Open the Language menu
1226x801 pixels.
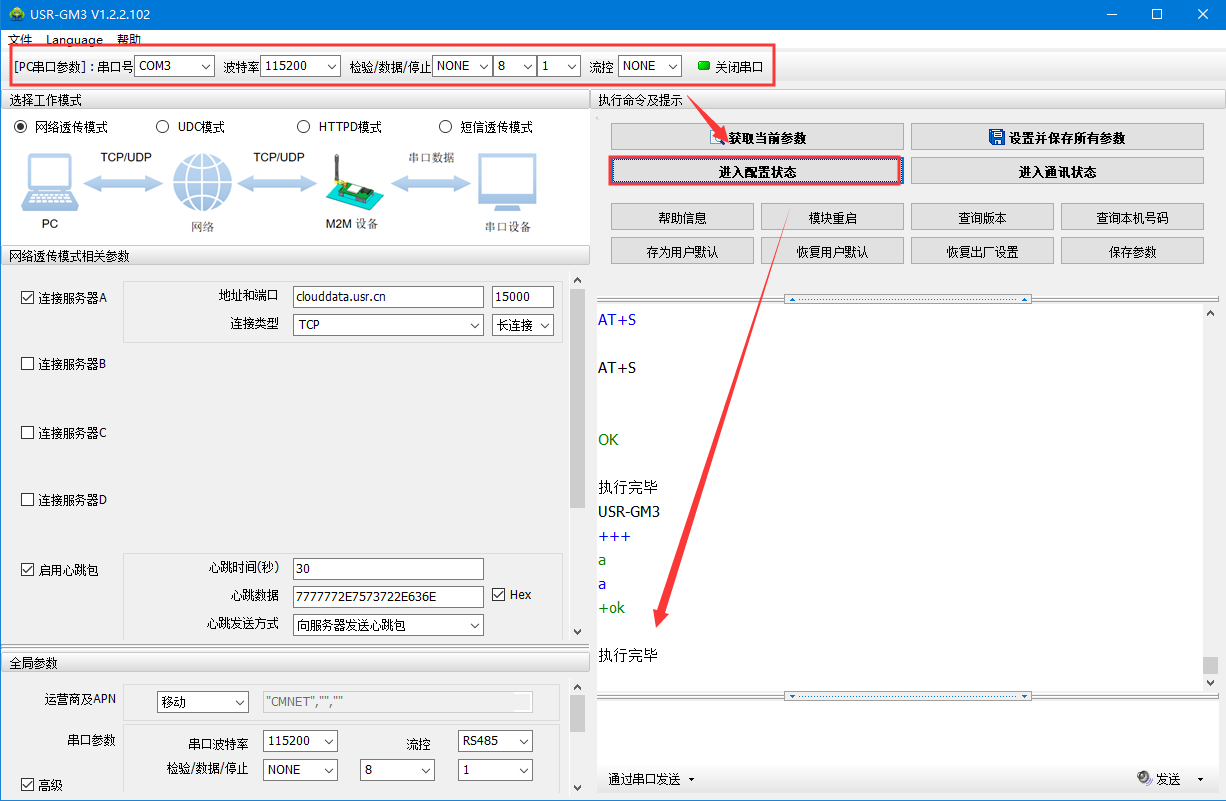point(74,40)
